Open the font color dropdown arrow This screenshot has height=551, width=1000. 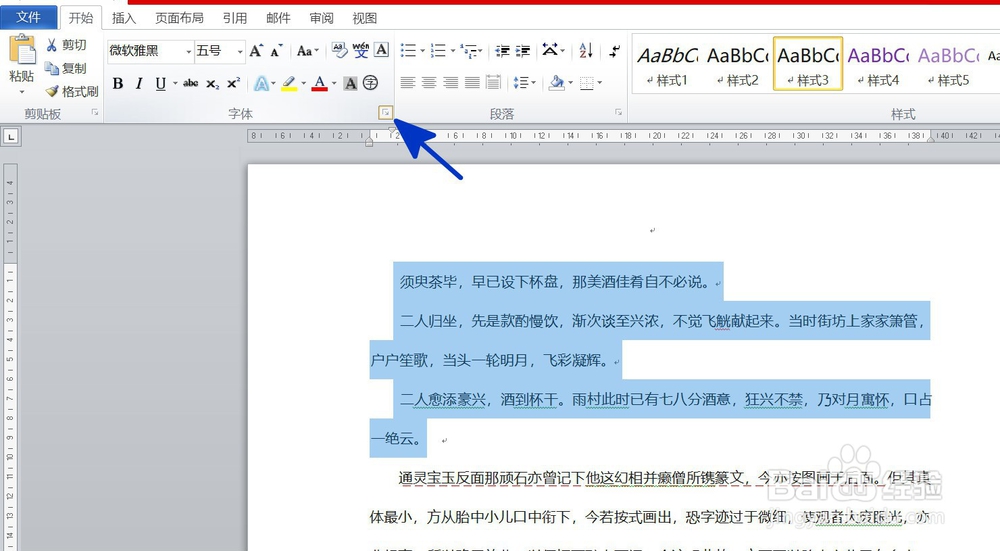pyautogui.click(x=334, y=84)
